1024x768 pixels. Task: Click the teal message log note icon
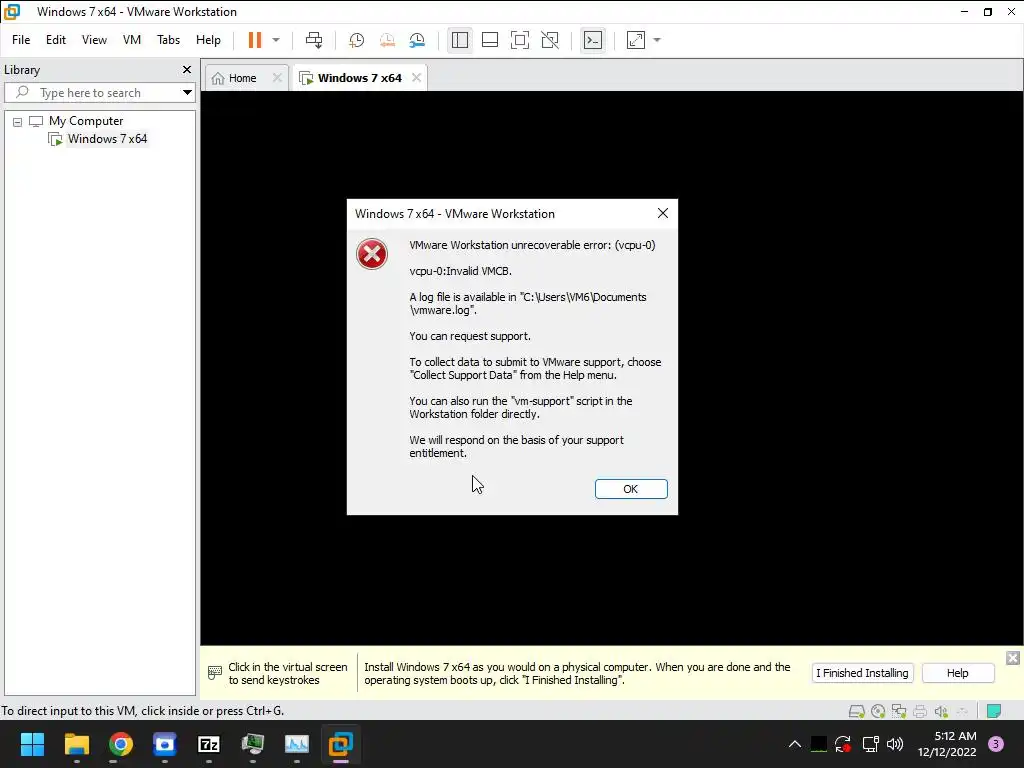(x=994, y=711)
